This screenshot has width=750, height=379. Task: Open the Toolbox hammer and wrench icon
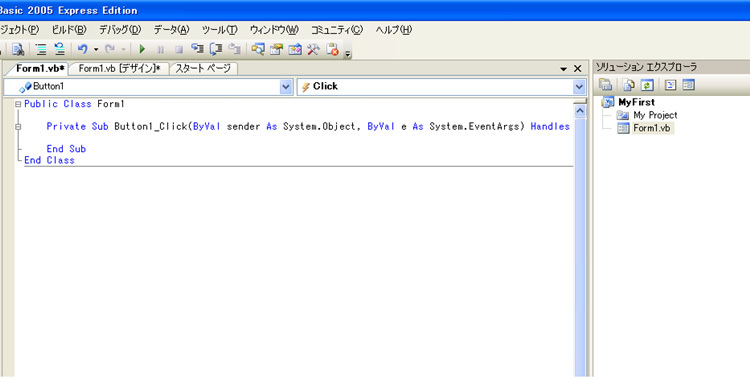click(x=313, y=49)
